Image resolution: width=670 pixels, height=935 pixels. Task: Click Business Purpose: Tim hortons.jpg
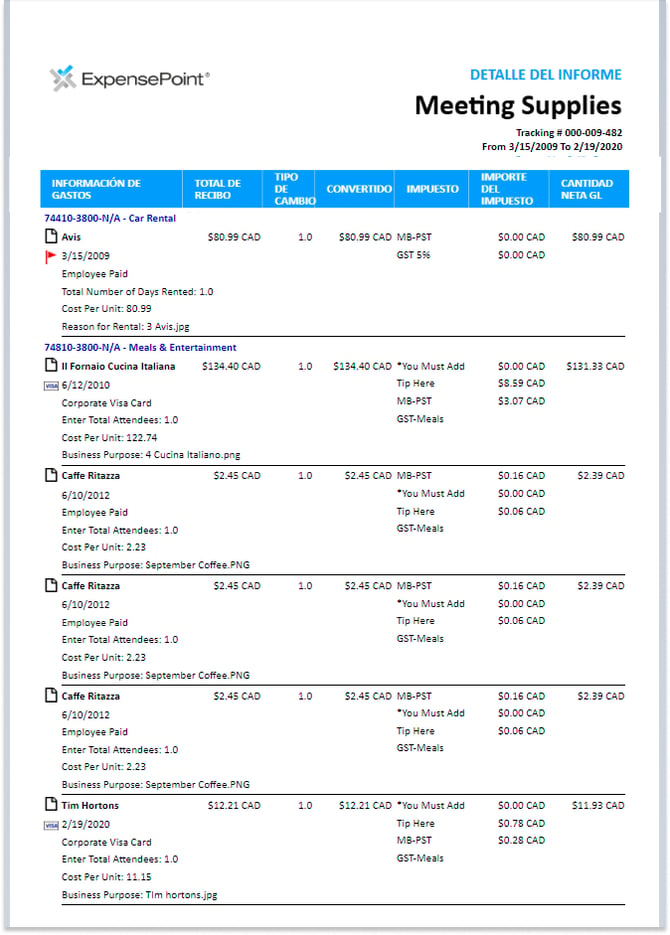point(139,895)
